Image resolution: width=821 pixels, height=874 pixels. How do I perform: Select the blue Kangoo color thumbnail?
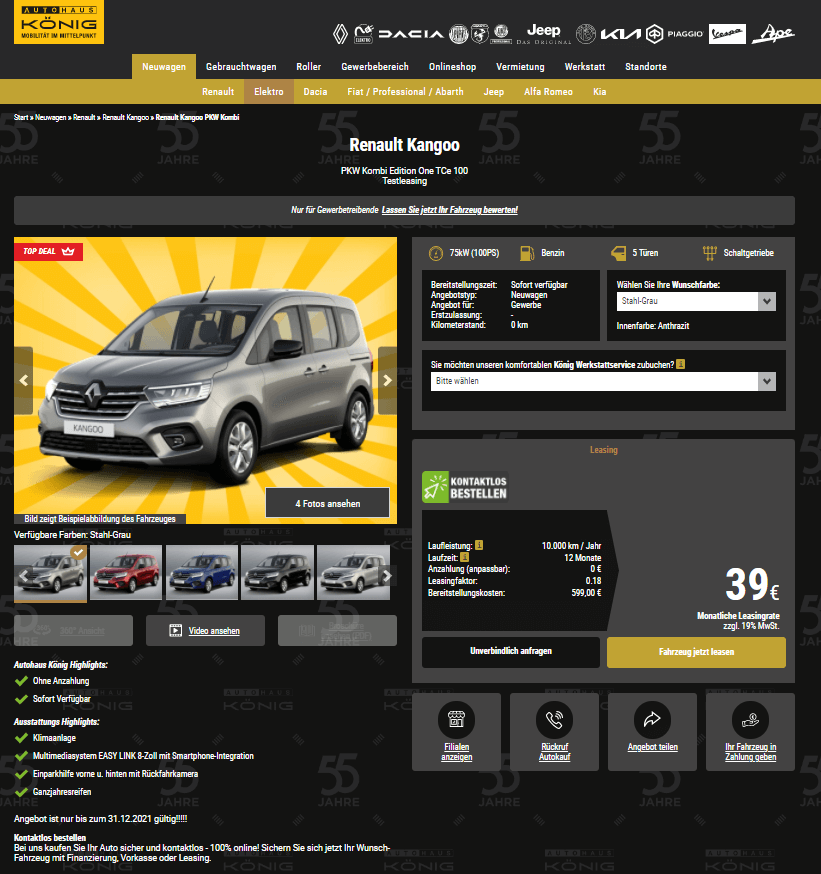(202, 572)
